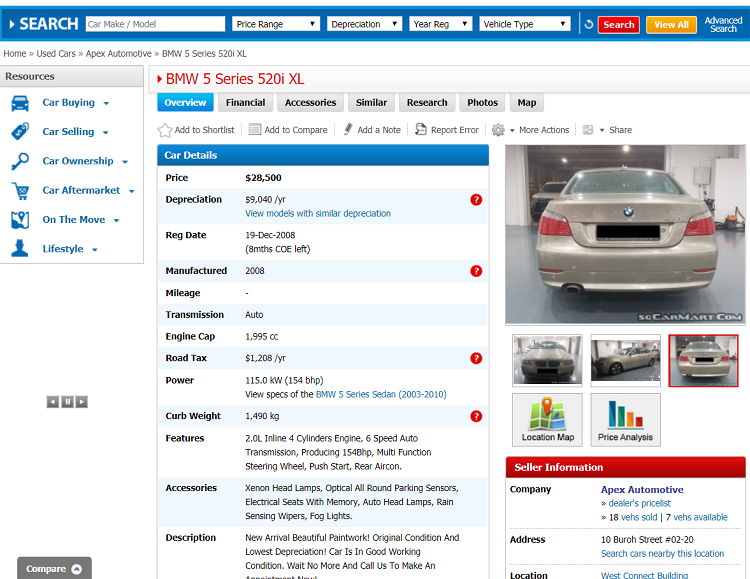Click the Car Buying car icon
The height and width of the screenshot is (579, 750).
(x=20, y=103)
